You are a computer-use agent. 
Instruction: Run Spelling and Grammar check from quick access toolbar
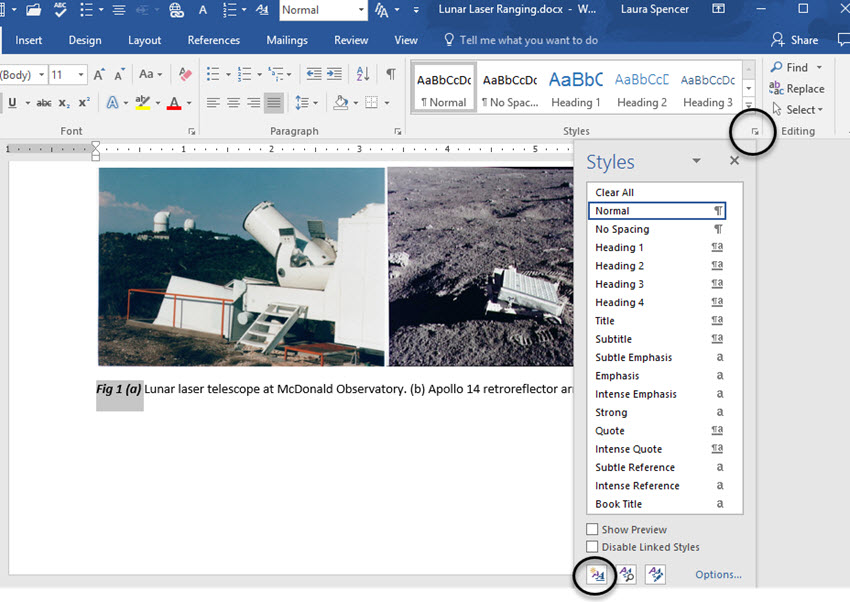coord(60,9)
